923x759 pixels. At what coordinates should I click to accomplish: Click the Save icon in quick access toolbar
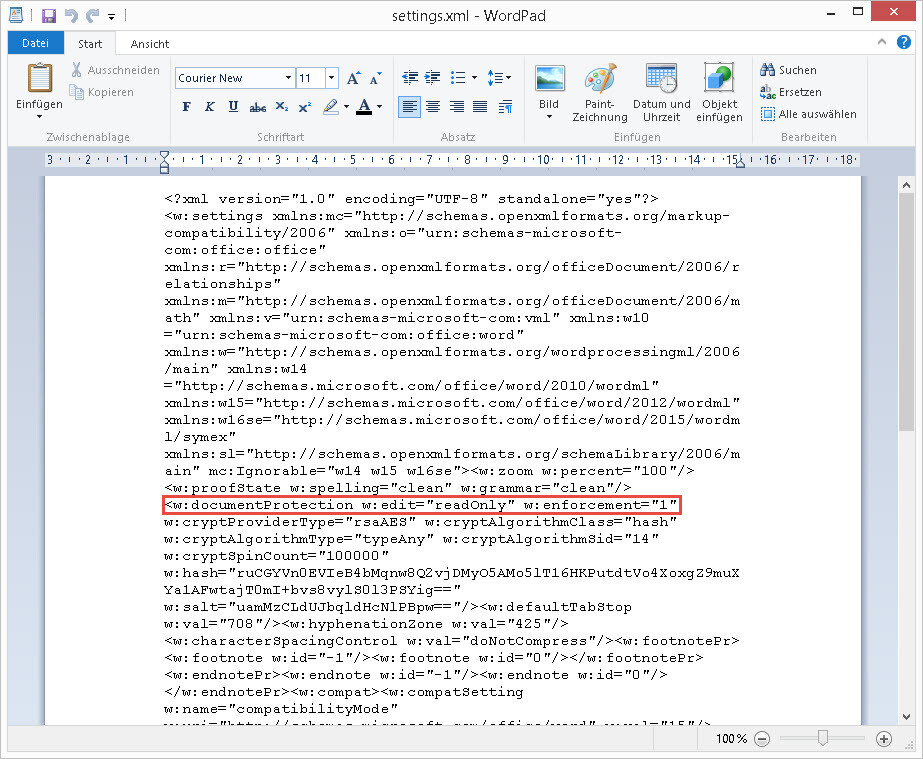click(49, 15)
